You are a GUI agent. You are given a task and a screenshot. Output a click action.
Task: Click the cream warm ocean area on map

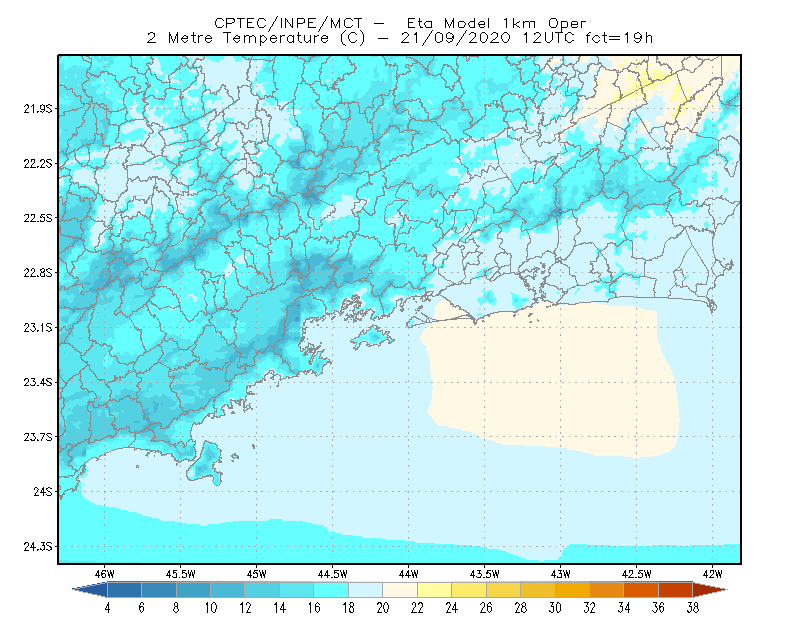pos(551,378)
